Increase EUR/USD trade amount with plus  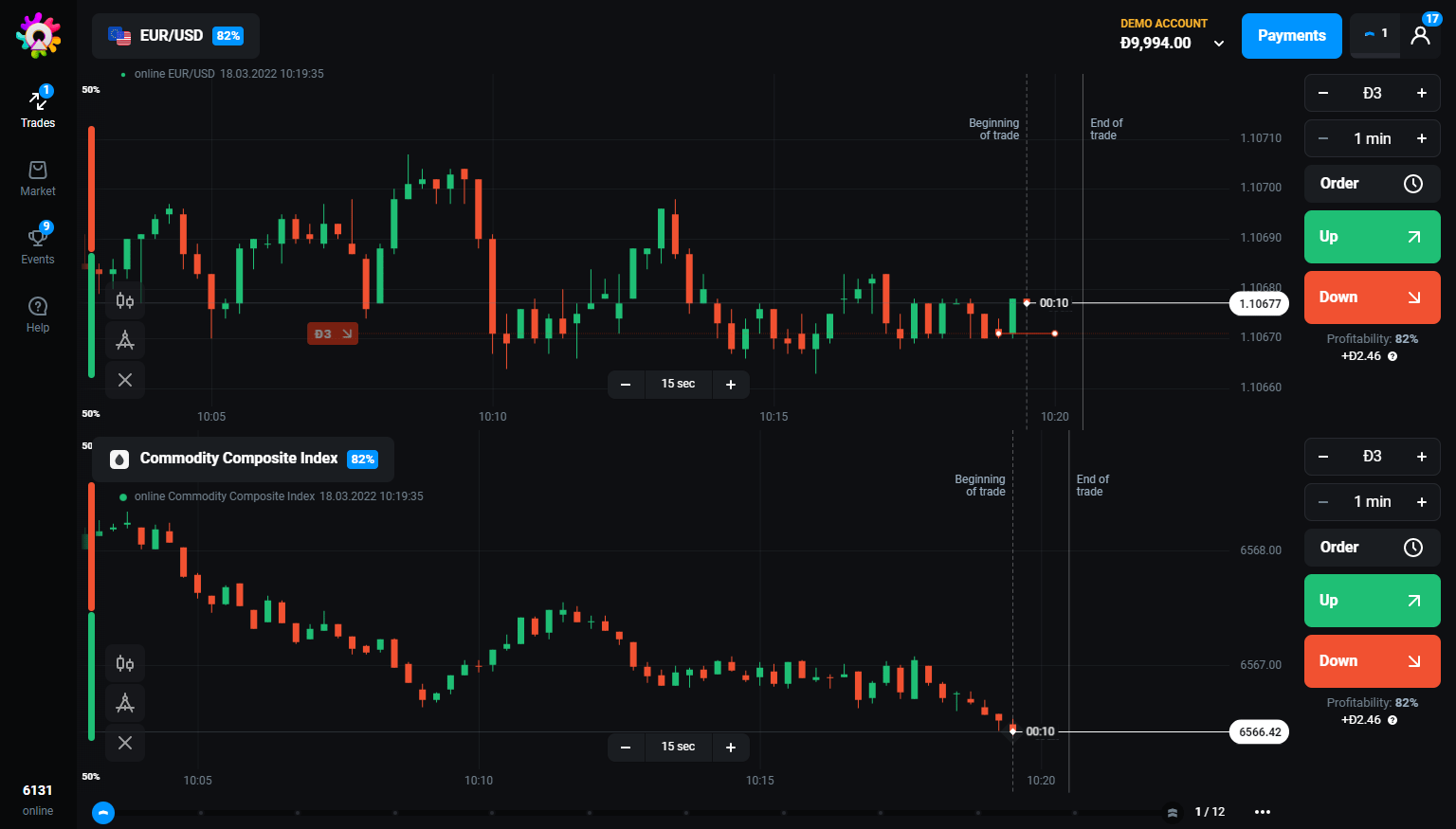point(1422,93)
